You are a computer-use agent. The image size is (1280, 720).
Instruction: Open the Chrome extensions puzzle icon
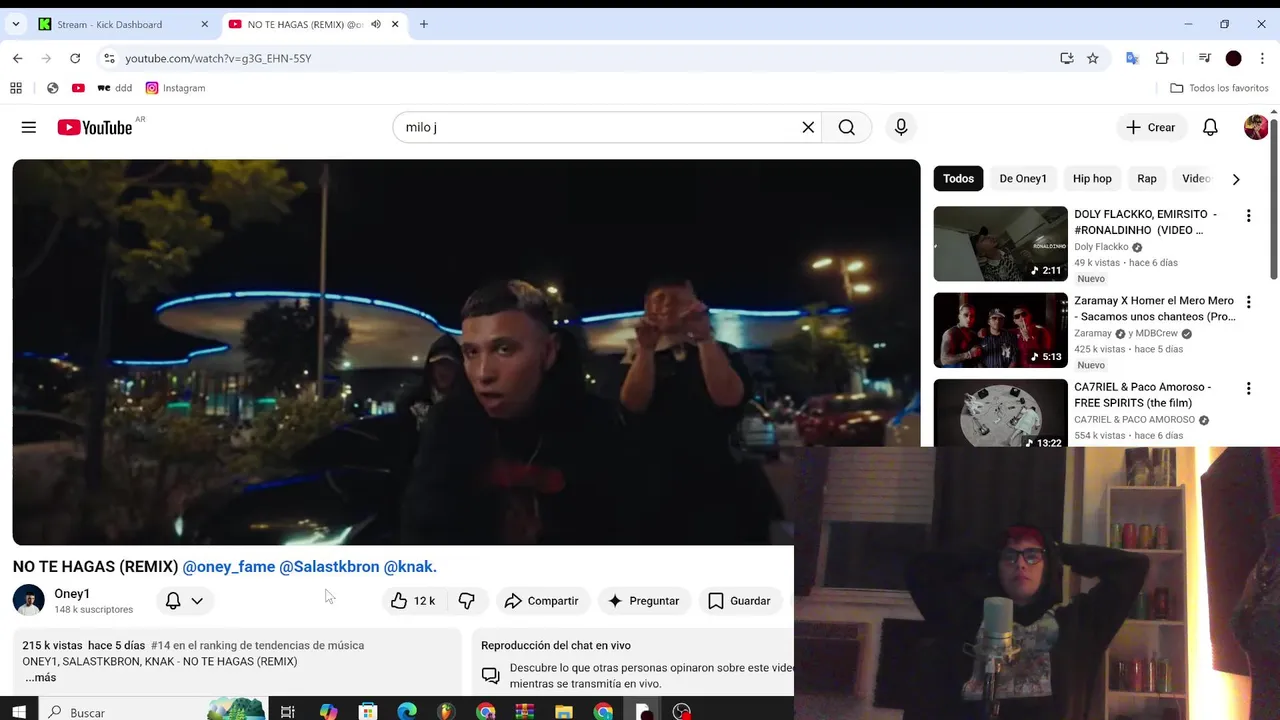click(x=1162, y=58)
